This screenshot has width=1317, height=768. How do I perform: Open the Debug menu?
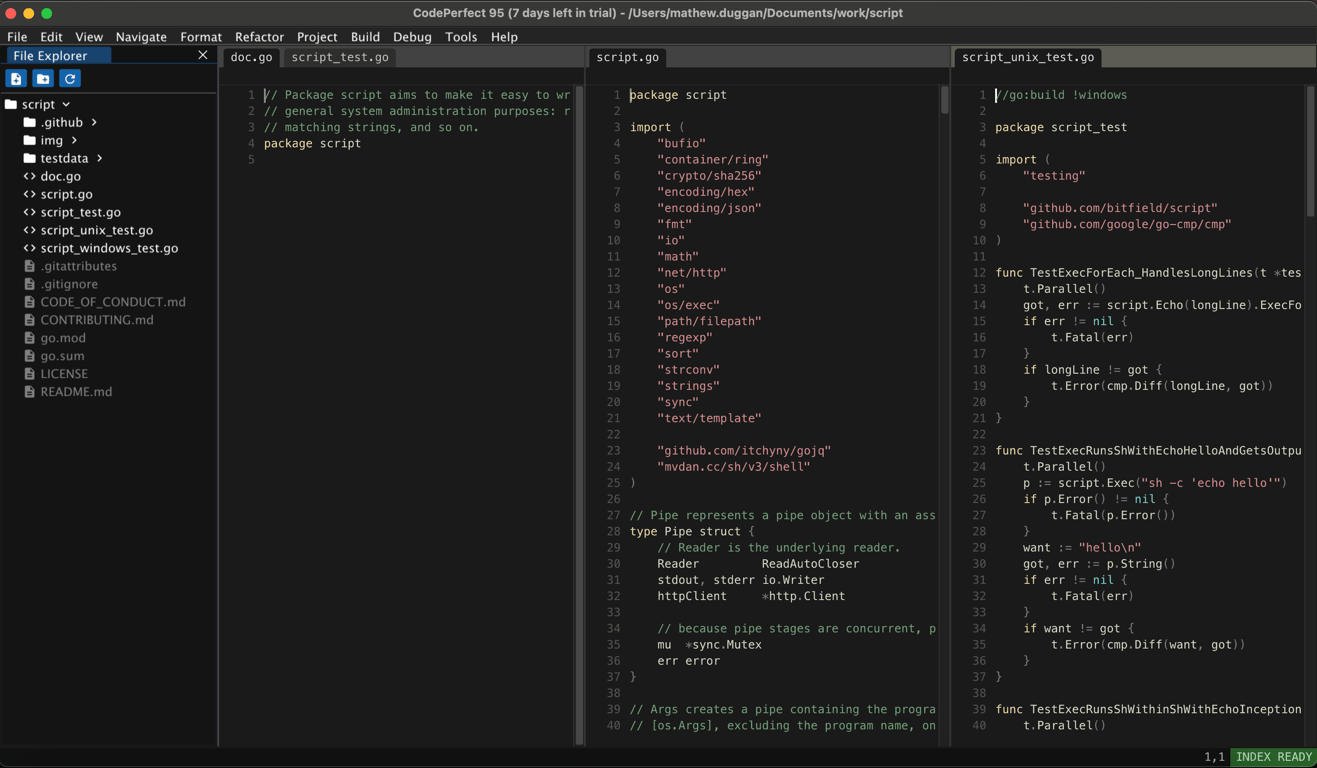tap(412, 37)
